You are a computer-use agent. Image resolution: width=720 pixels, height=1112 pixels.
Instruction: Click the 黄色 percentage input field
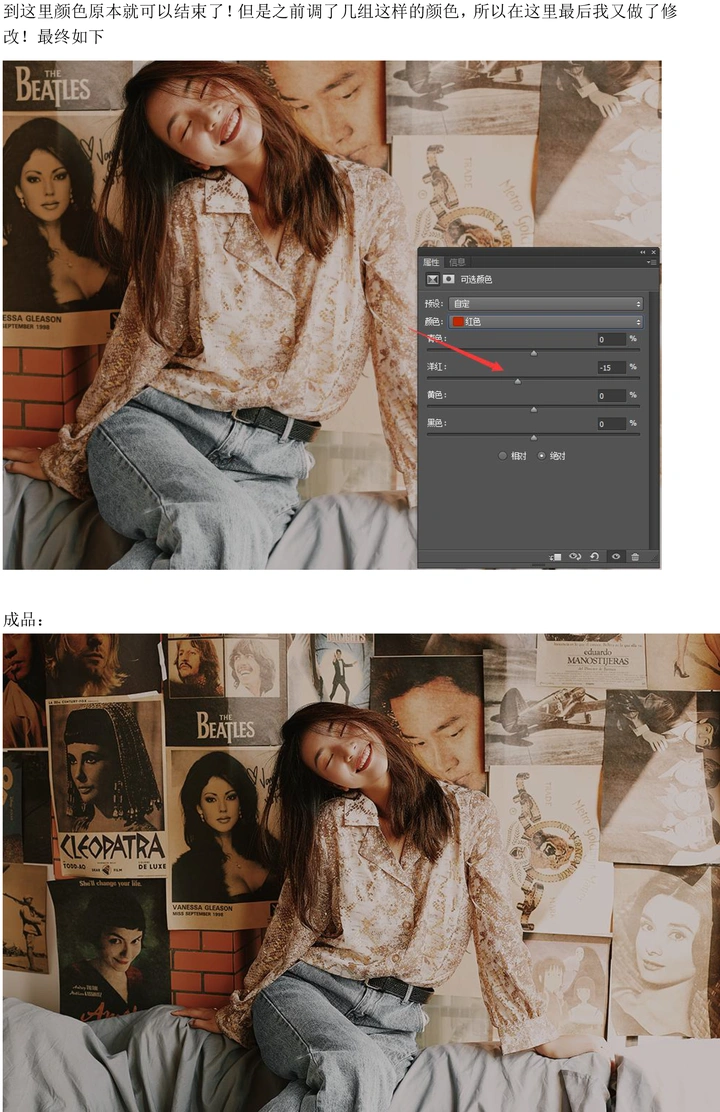[611, 396]
